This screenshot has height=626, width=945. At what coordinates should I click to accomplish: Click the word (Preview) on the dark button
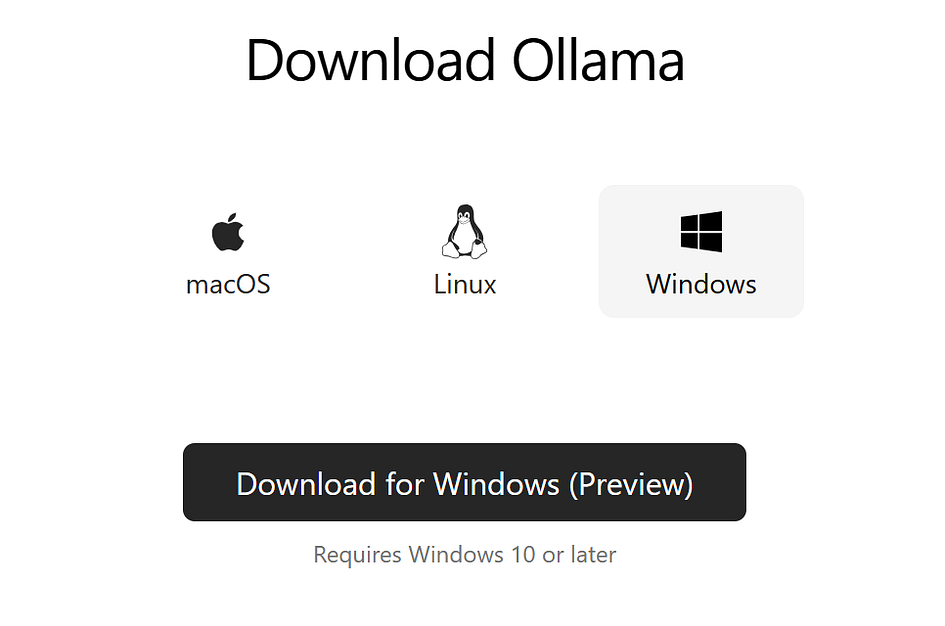click(x=631, y=484)
